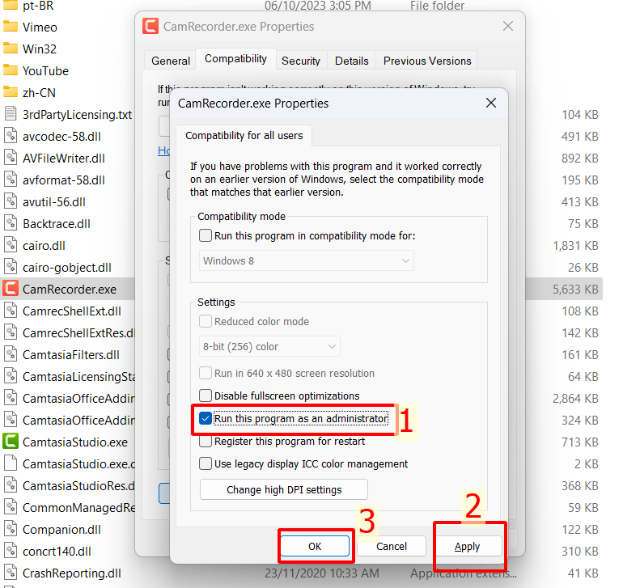Click the 3rdPartyLicensing.txt file icon
The height and width of the screenshot is (588, 640).
point(10,114)
